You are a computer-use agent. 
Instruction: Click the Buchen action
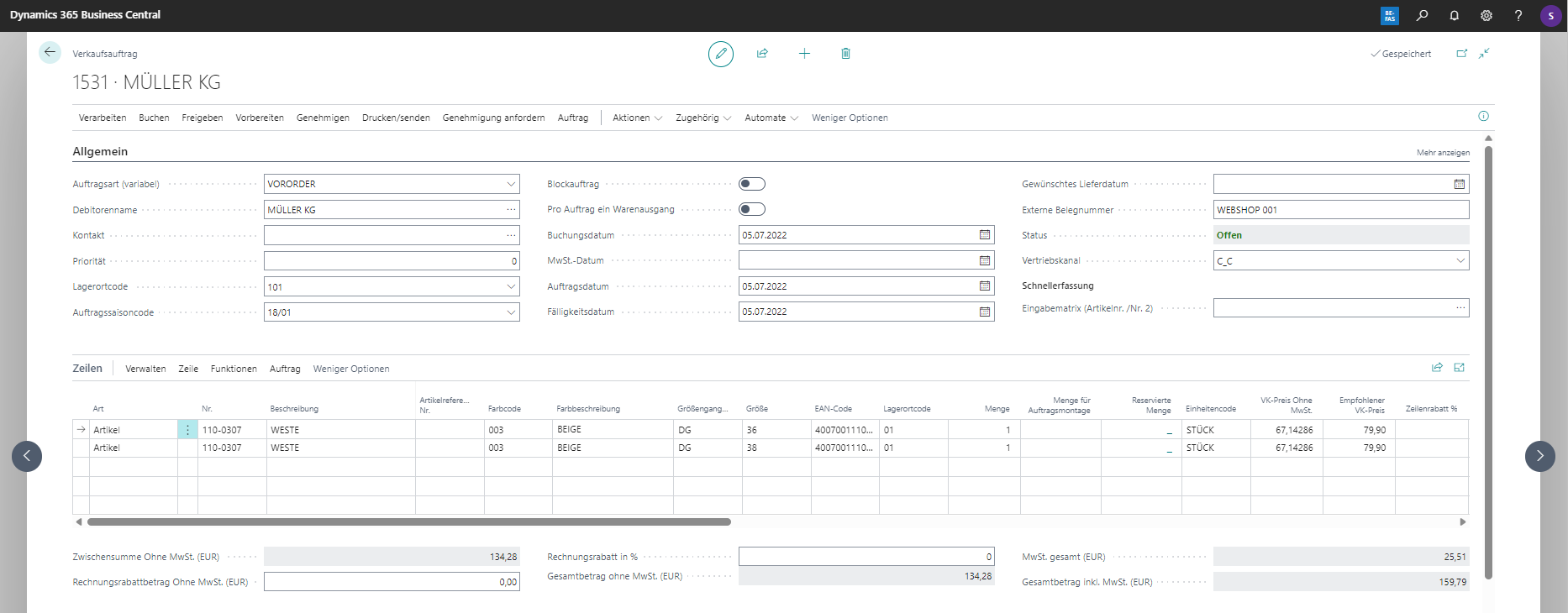(154, 118)
